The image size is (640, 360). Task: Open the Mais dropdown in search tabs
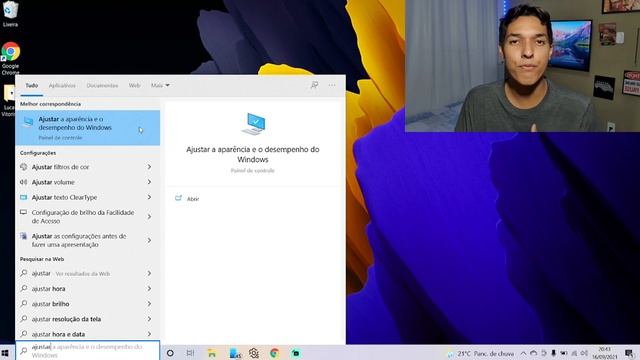click(x=160, y=85)
